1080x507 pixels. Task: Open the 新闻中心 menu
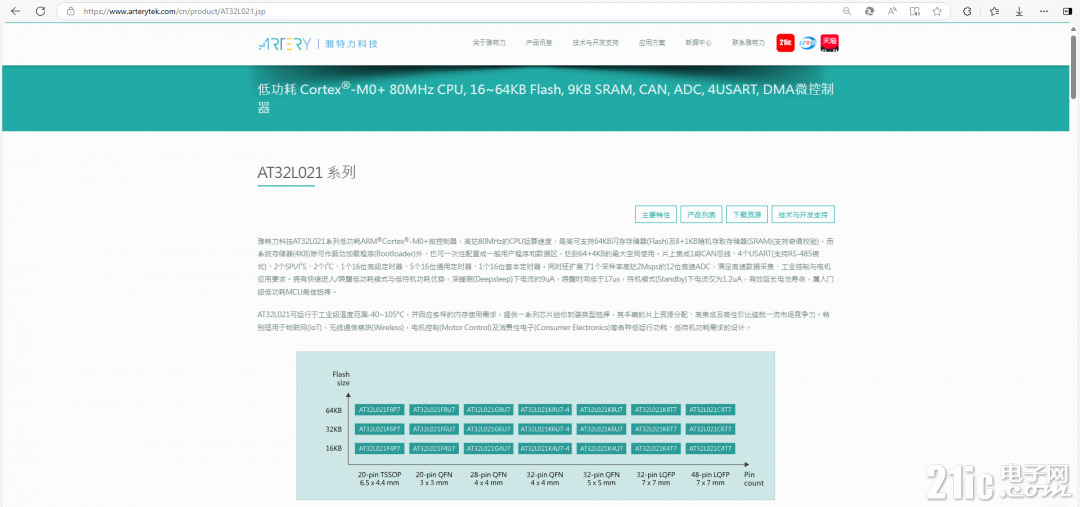coord(698,43)
